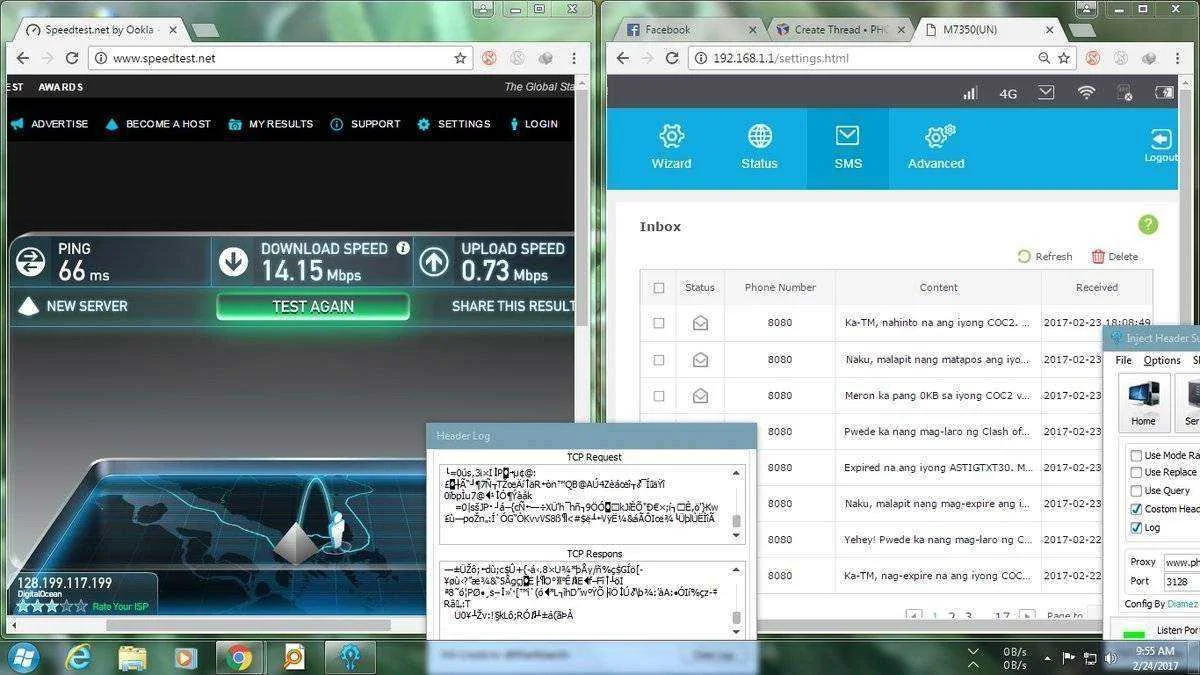Click the zoom magnifier in router address bar
The width and height of the screenshot is (1200, 675).
tap(1045, 58)
